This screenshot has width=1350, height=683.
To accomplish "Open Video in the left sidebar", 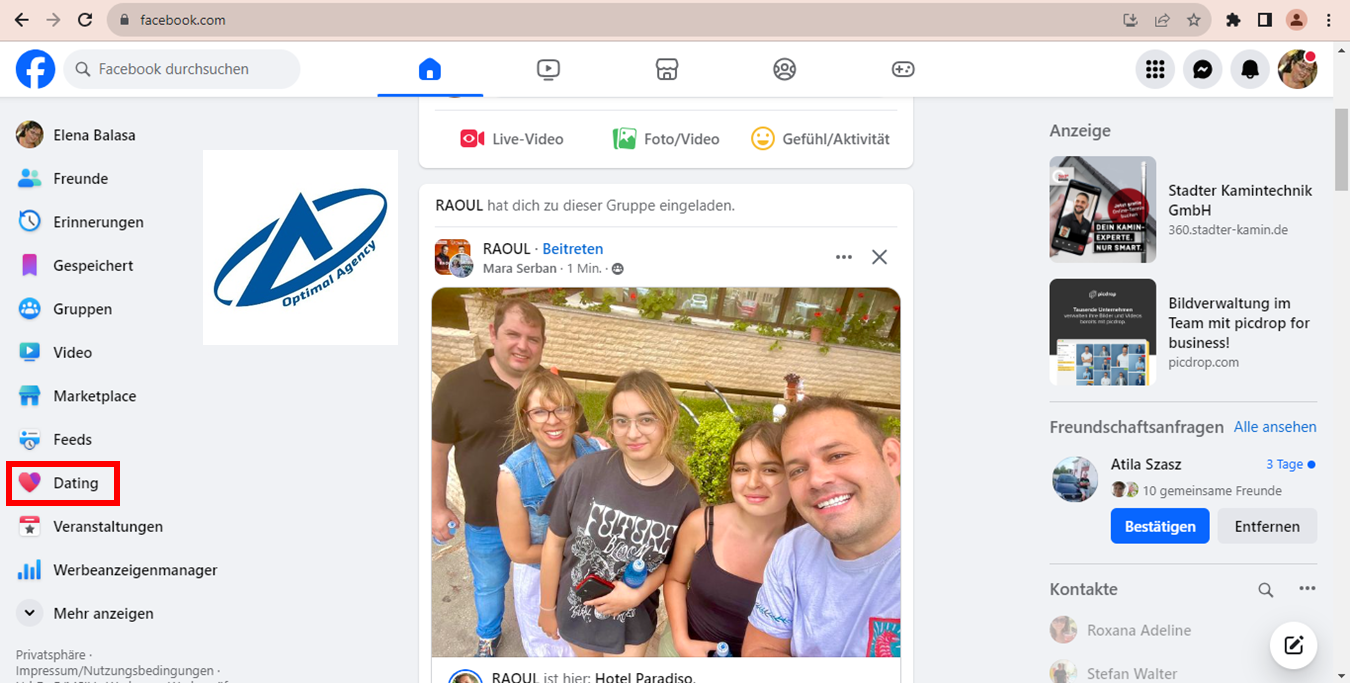I will click(55, 353).
